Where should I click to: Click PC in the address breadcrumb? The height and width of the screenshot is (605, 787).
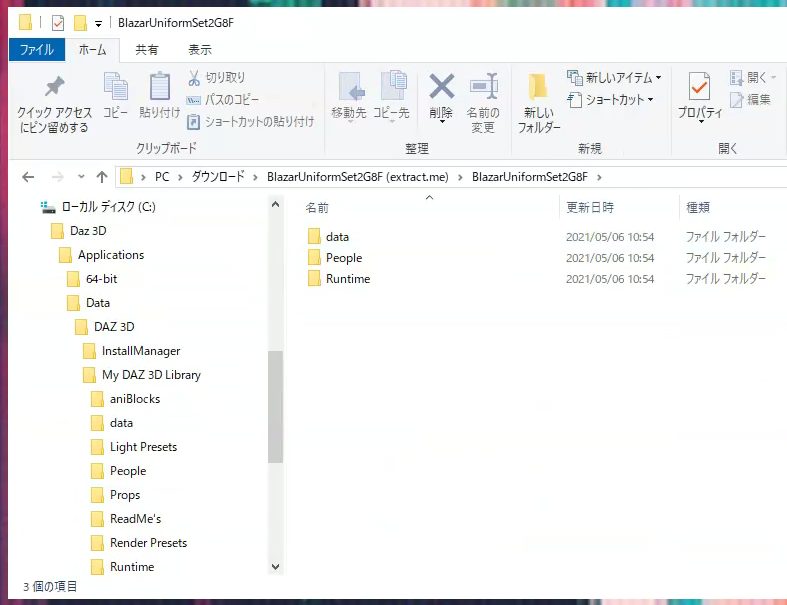click(162, 177)
